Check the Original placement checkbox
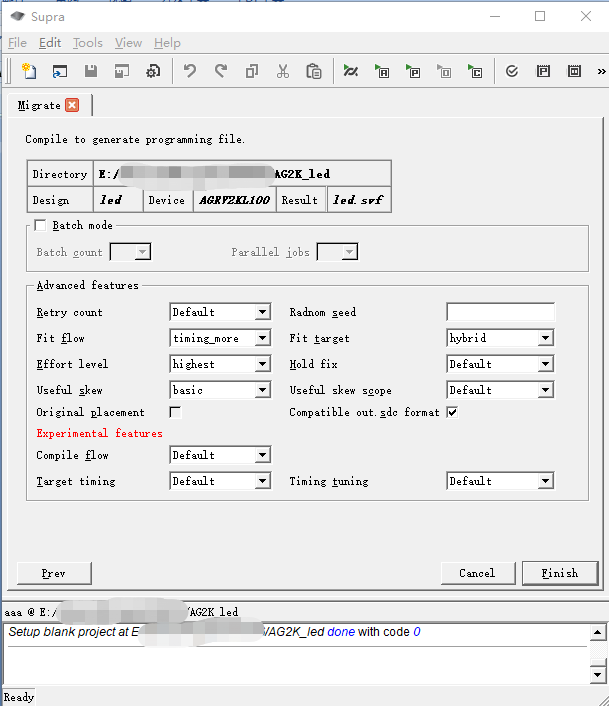 175,412
